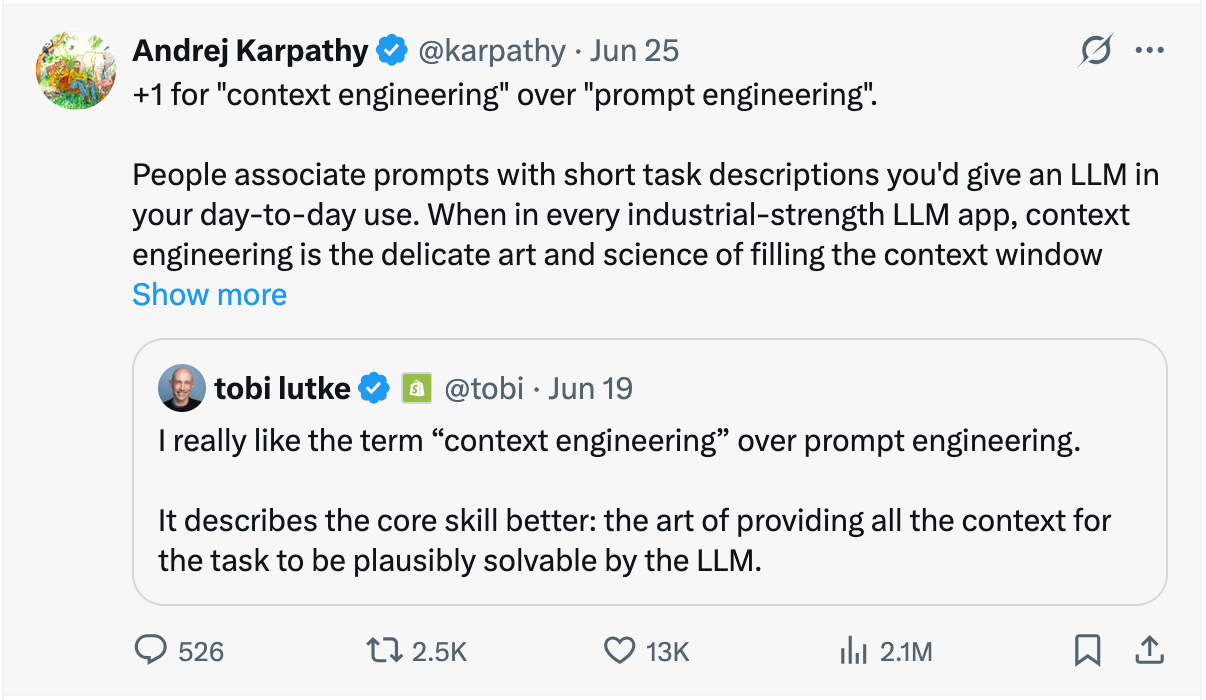
Task: Bookmark this tweet
Action: click(1087, 651)
